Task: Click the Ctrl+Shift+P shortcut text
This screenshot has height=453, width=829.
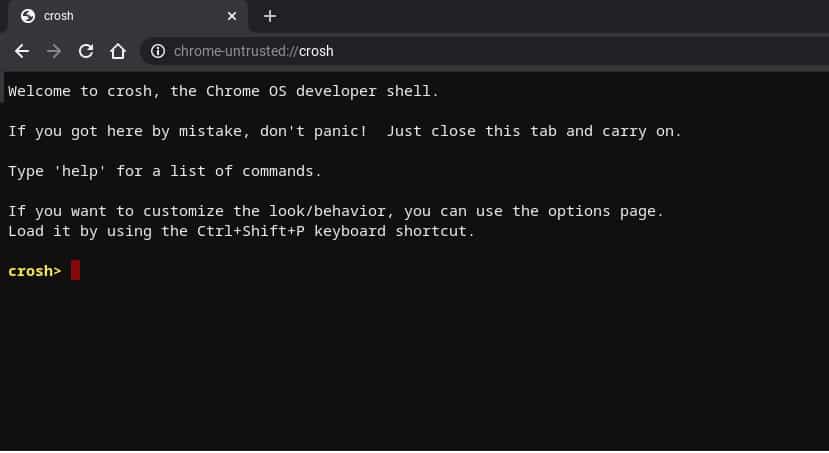Action: tap(251, 232)
